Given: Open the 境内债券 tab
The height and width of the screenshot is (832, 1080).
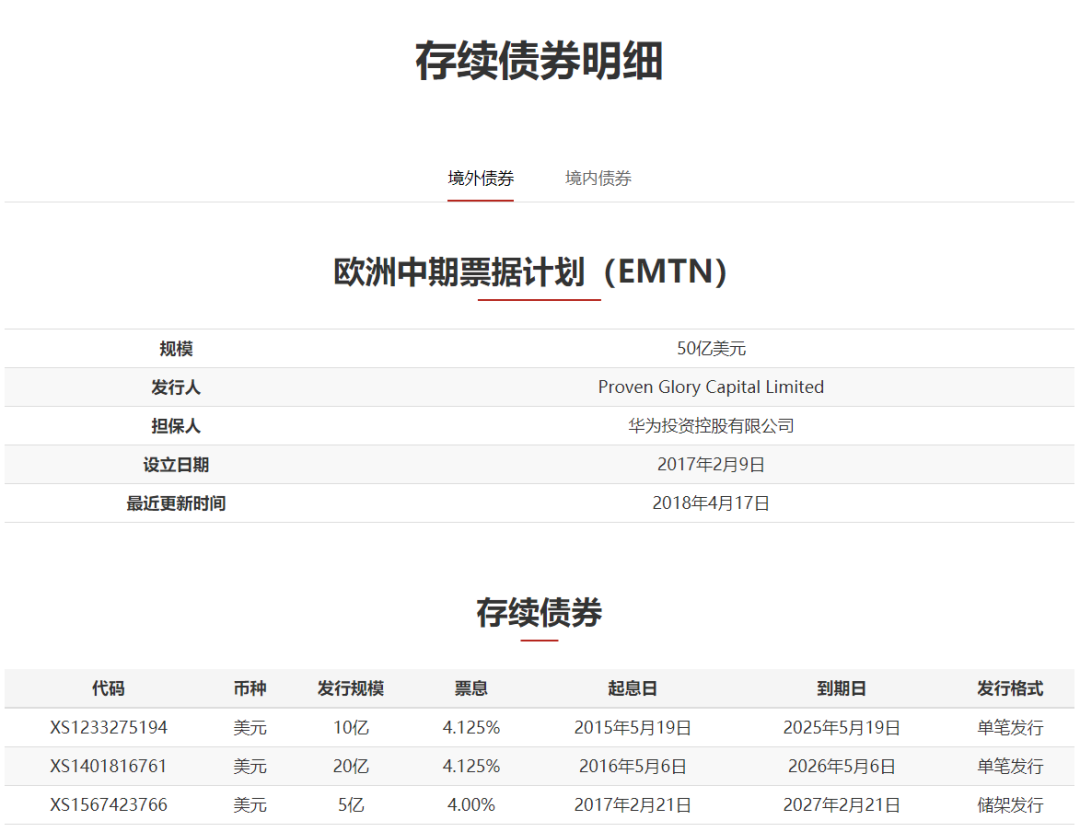Looking at the screenshot, I should [x=598, y=179].
